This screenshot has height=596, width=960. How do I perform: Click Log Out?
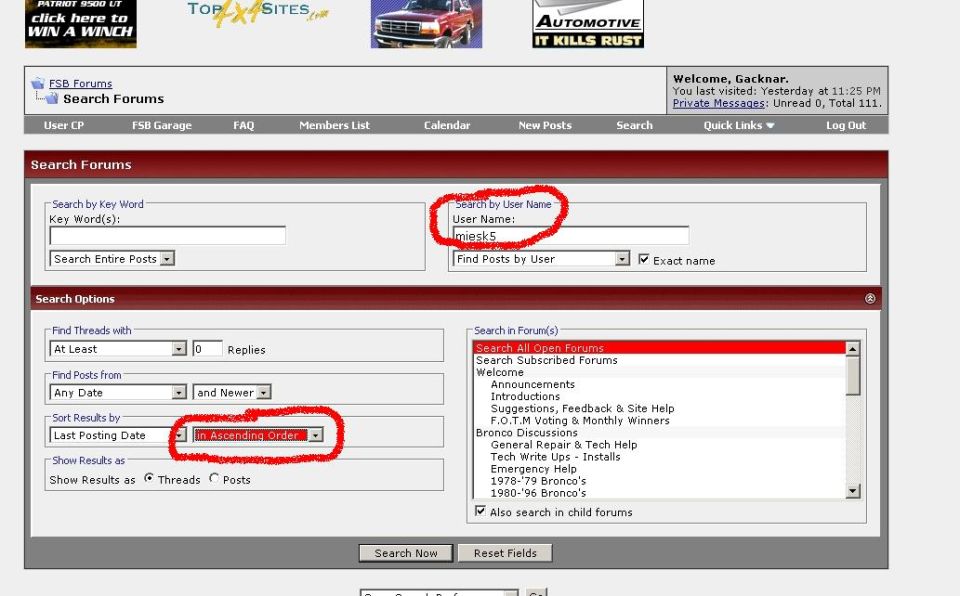tap(846, 125)
